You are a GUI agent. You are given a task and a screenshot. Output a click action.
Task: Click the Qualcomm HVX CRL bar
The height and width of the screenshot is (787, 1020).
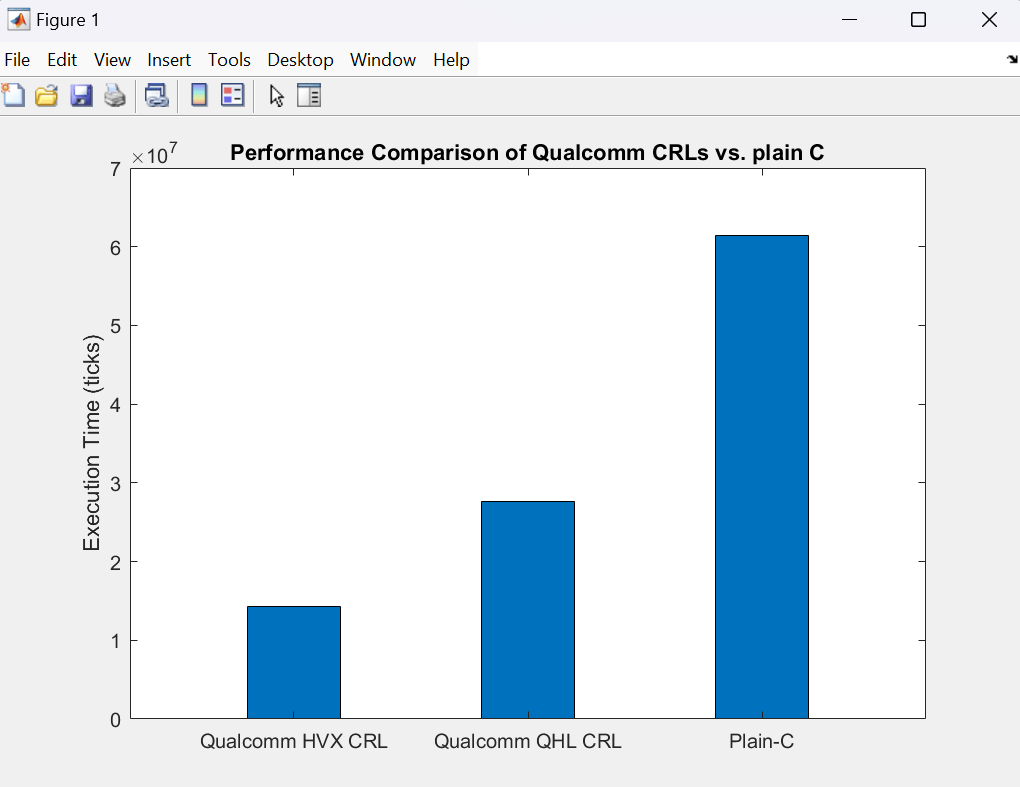tap(293, 662)
